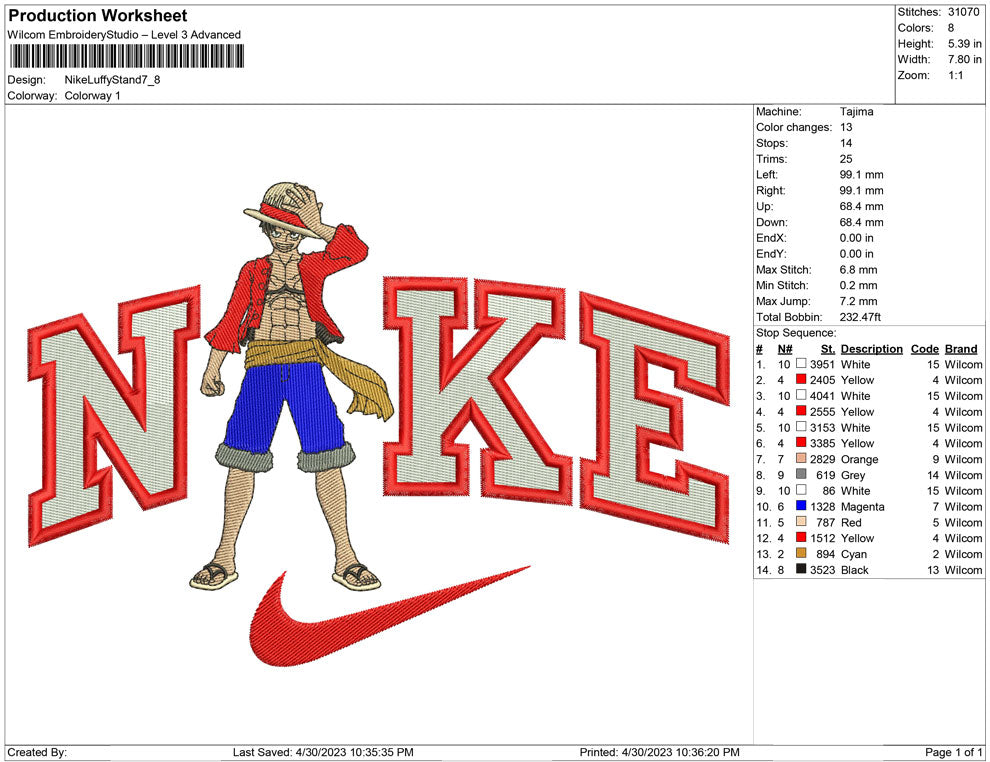Click the 'Code' column header
The image size is (990, 762).
point(924,349)
